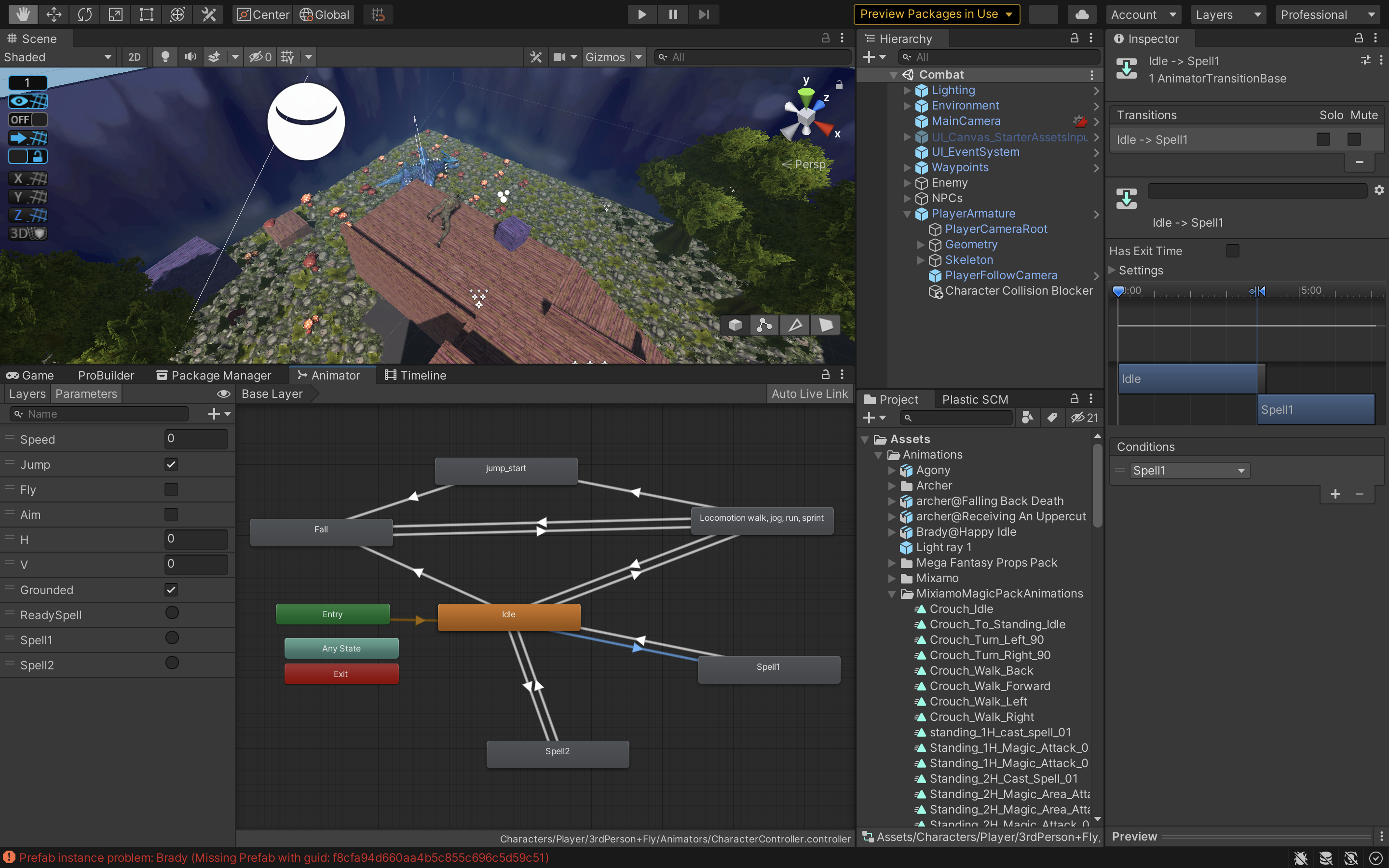Select the Rect Transform tool

tap(146, 14)
